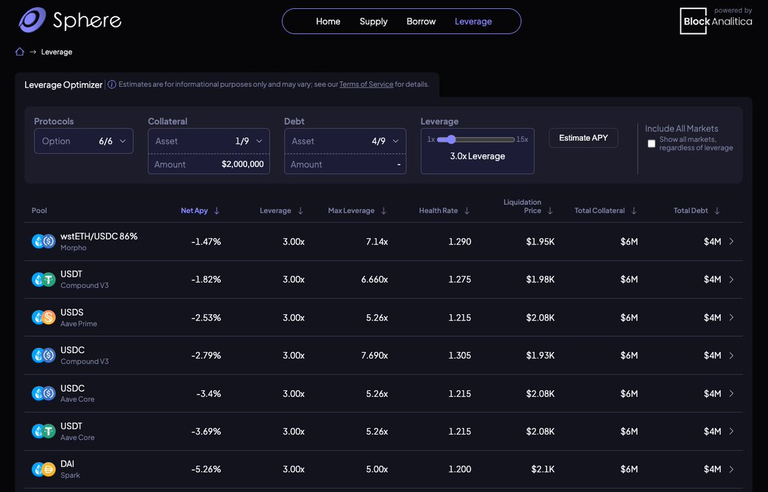Expand the USDS Aave Prime row chevron
The image size is (768, 492).
[x=731, y=318]
